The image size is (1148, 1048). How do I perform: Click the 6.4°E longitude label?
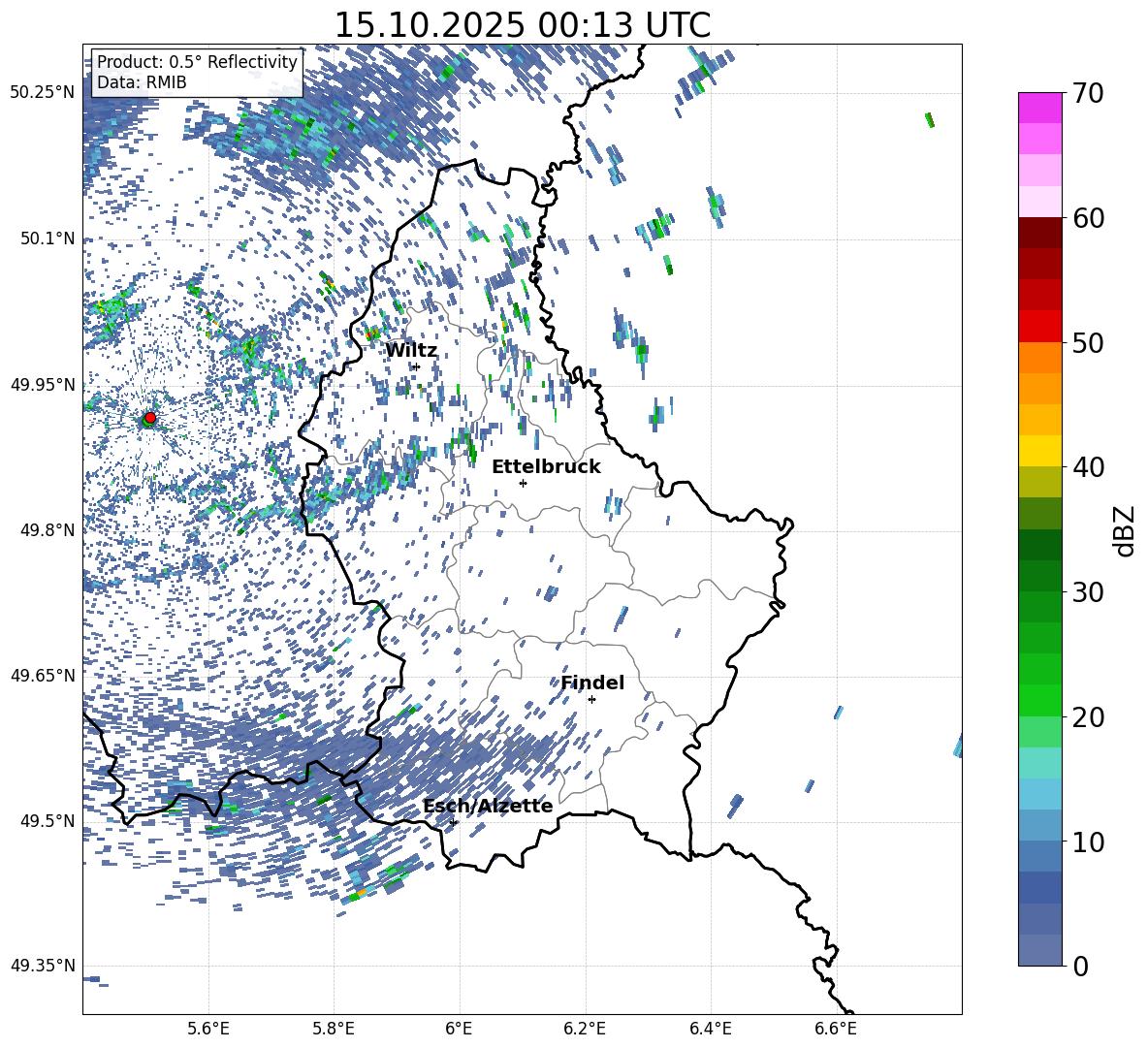click(x=710, y=1029)
